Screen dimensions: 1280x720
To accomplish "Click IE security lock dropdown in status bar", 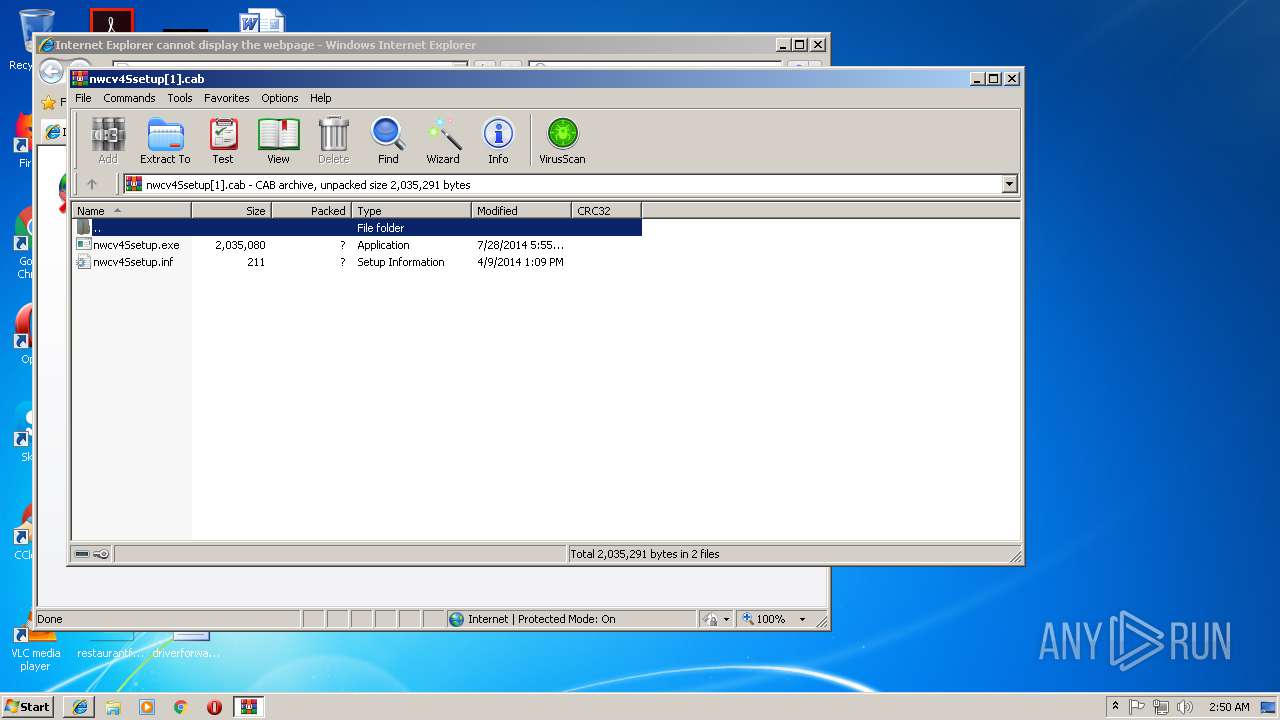I will coord(716,619).
